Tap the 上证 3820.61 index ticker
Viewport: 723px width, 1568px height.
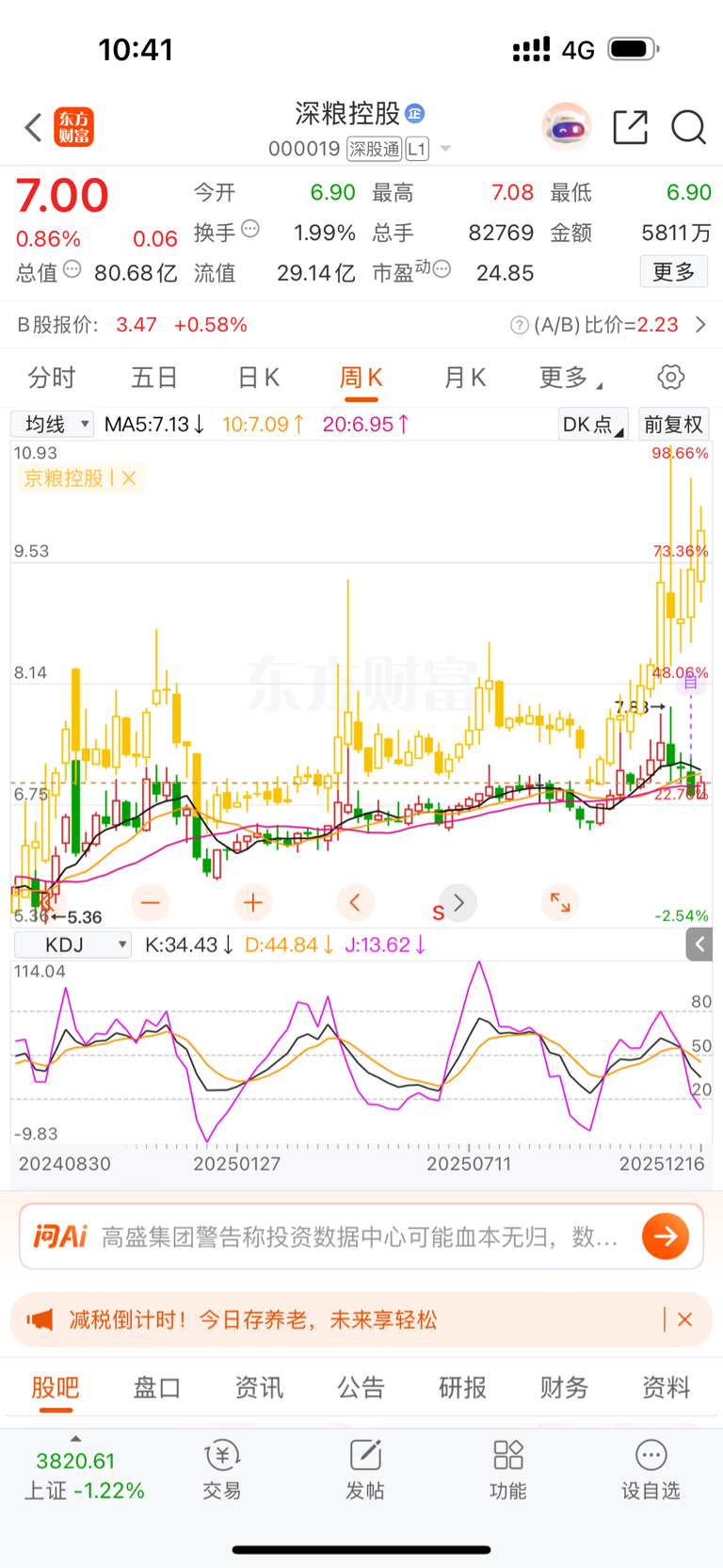(84, 1476)
